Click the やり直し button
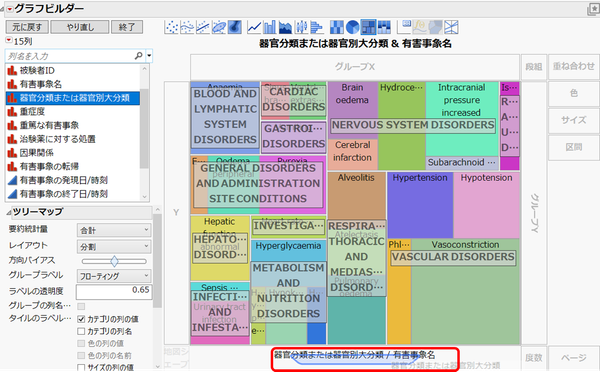This screenshot has height=372, width=600. tap(80, 27)
